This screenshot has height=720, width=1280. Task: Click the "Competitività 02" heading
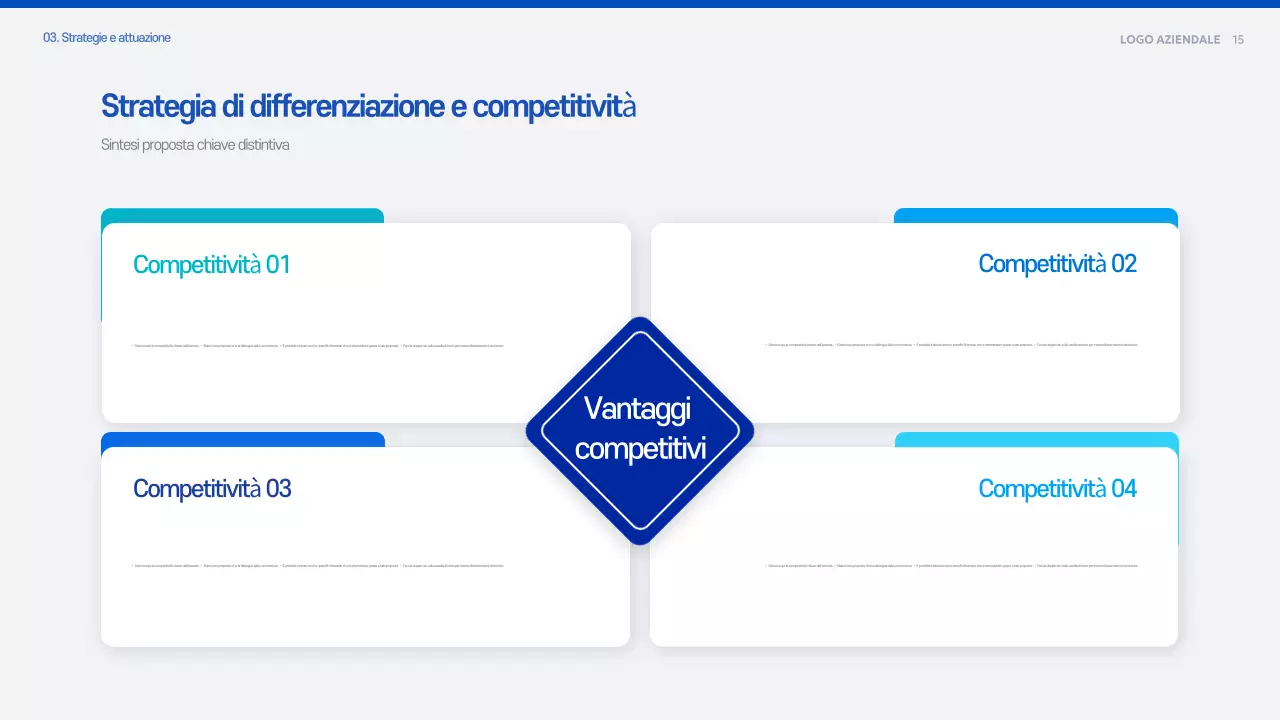[1057, 264]
